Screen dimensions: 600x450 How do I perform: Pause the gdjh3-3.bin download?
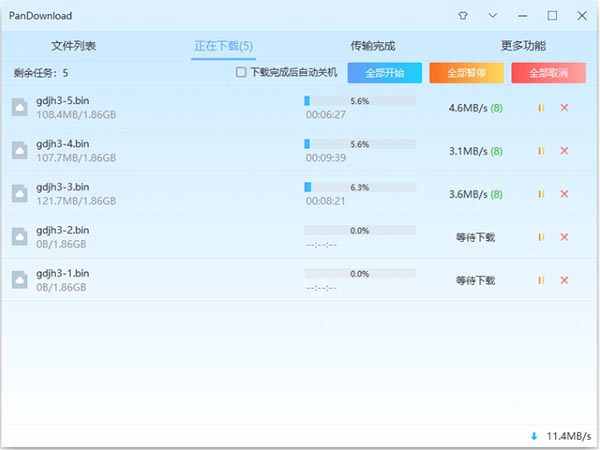point(541,194)
